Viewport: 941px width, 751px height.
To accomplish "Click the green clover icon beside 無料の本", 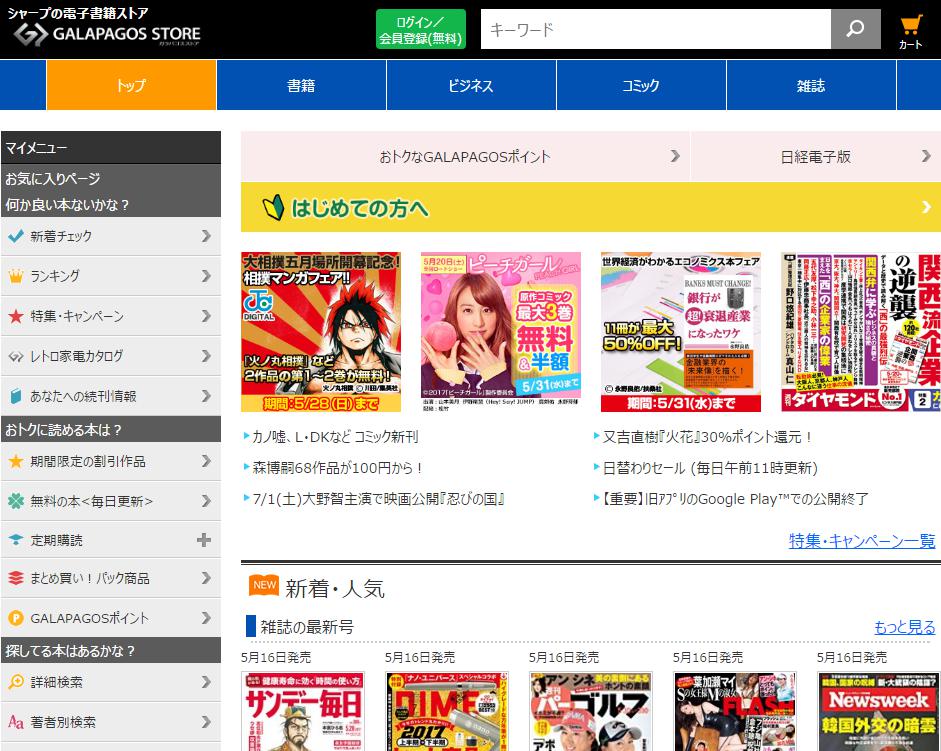I will (x=16, y=501).
